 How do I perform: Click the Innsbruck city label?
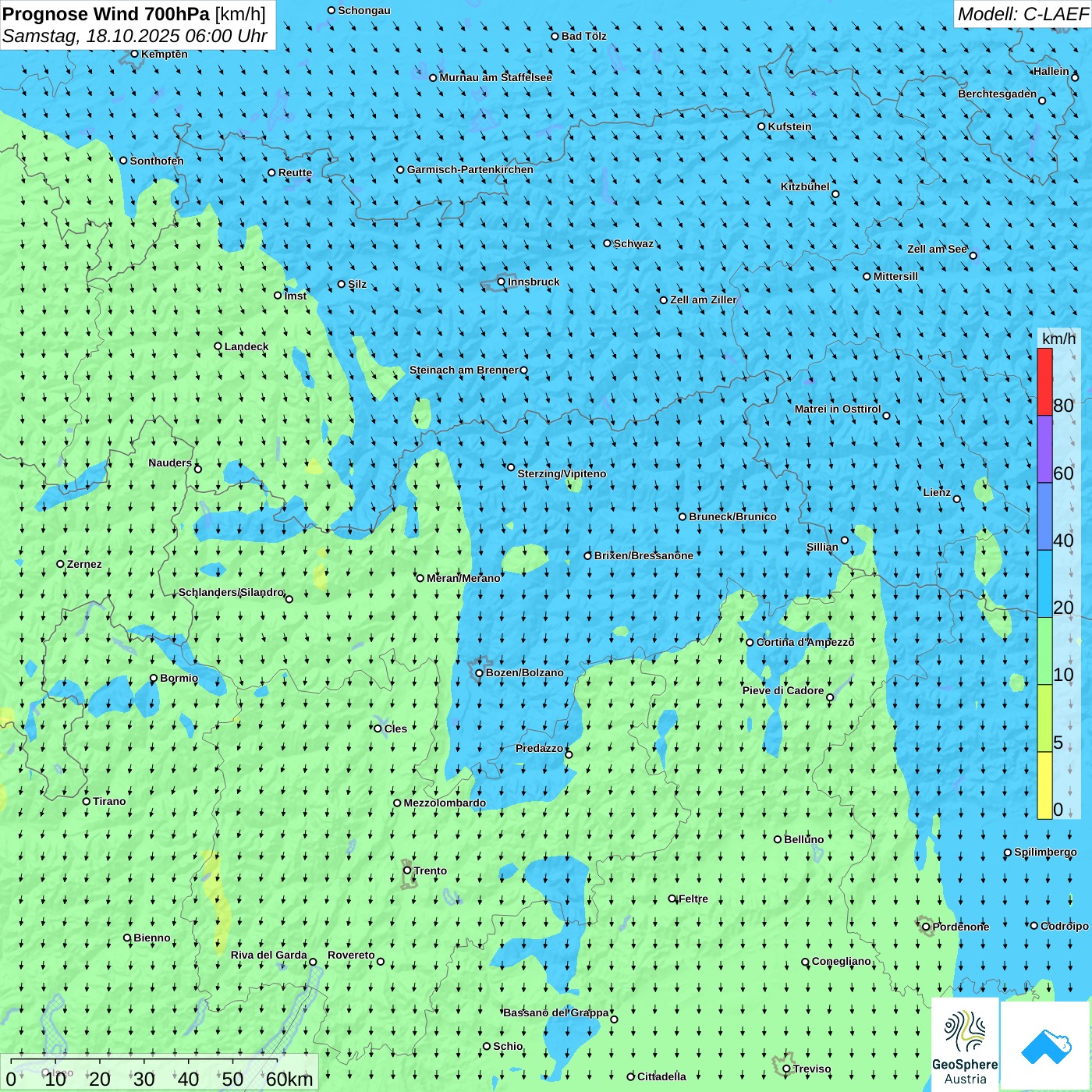point(534,282)
